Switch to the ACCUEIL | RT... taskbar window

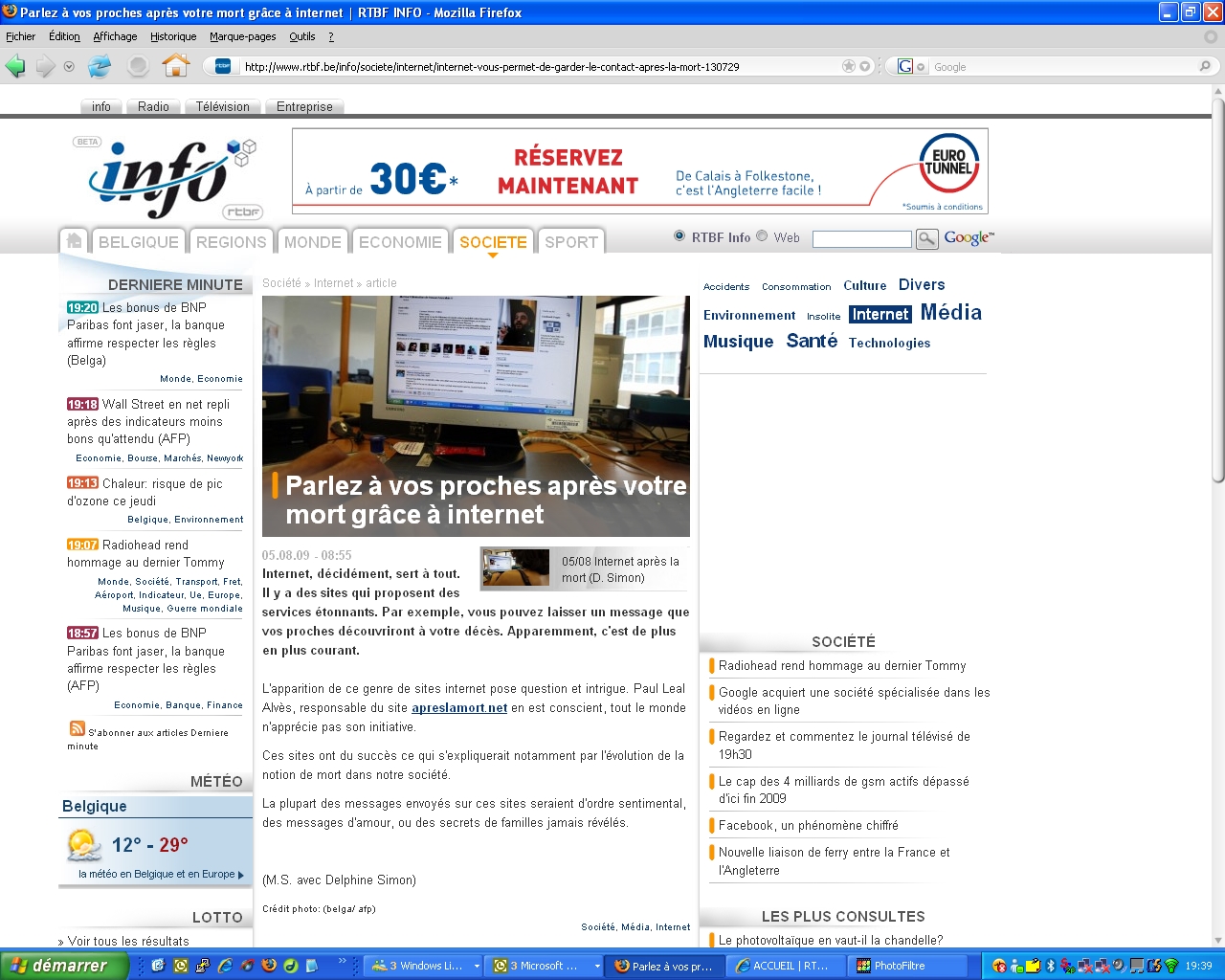pos(786,966)
